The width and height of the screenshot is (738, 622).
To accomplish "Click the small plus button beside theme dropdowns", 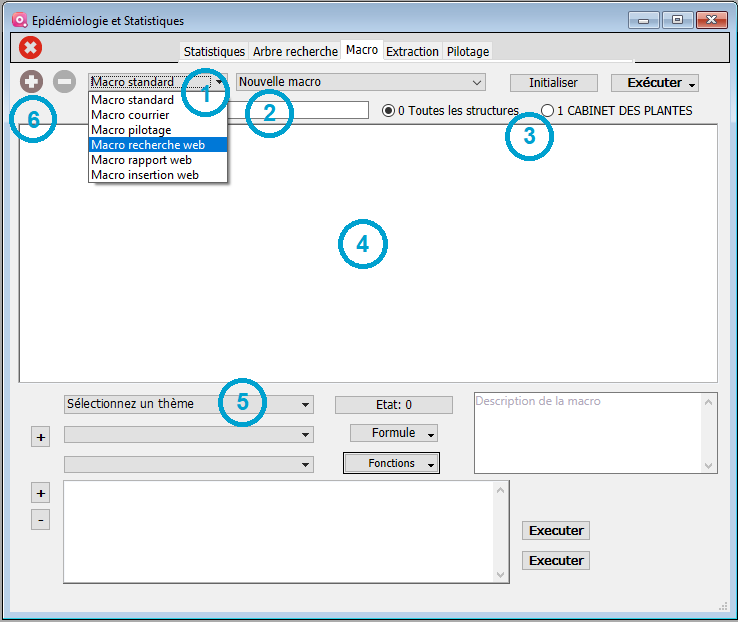I will [40, 437].
